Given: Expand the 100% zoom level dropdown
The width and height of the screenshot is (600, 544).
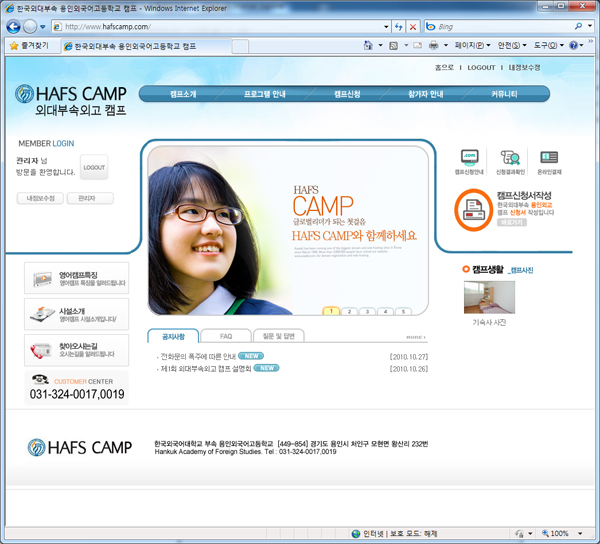Looking at the screenshot, I should pos(580,533).
